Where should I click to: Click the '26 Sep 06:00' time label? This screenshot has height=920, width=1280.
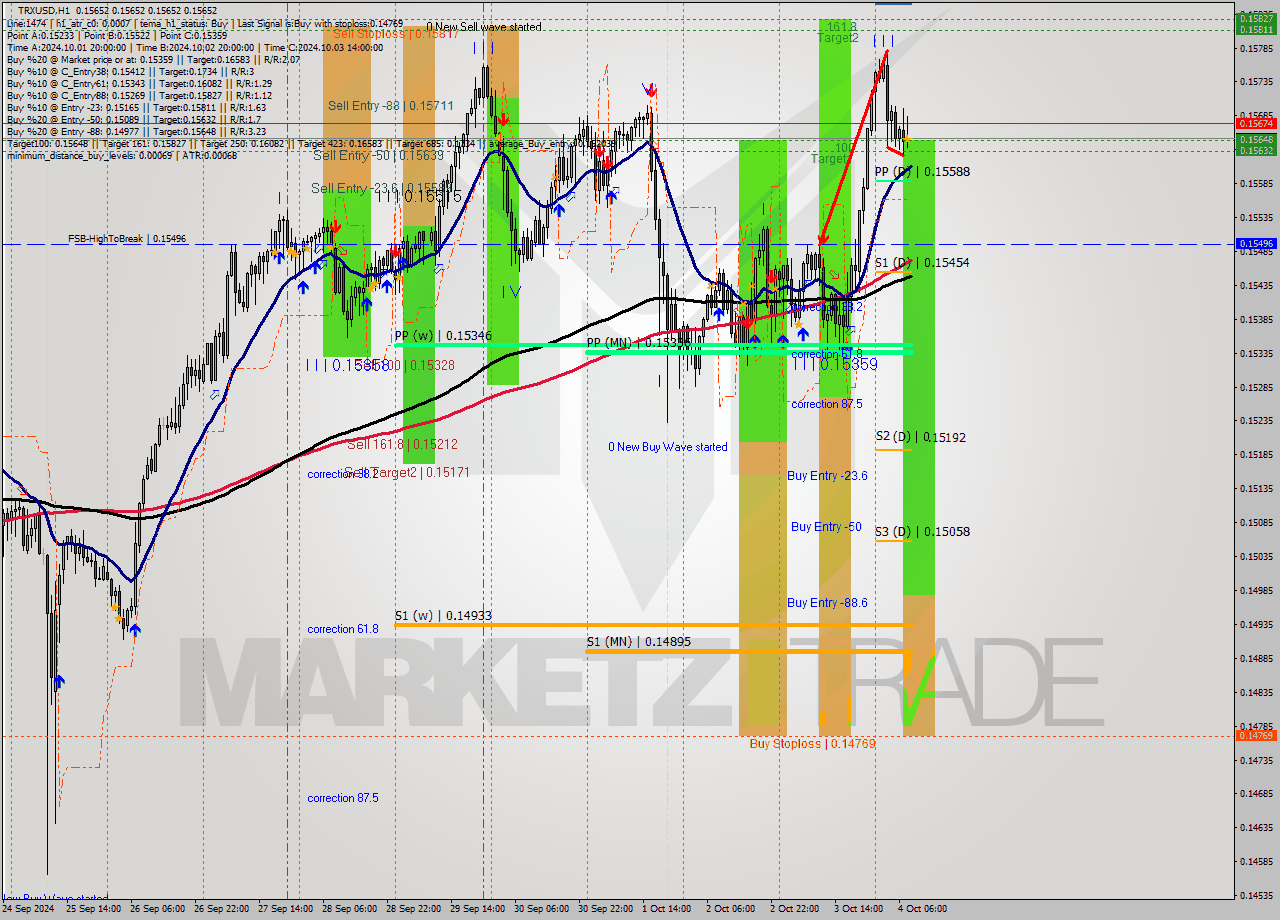pos(158,909)
